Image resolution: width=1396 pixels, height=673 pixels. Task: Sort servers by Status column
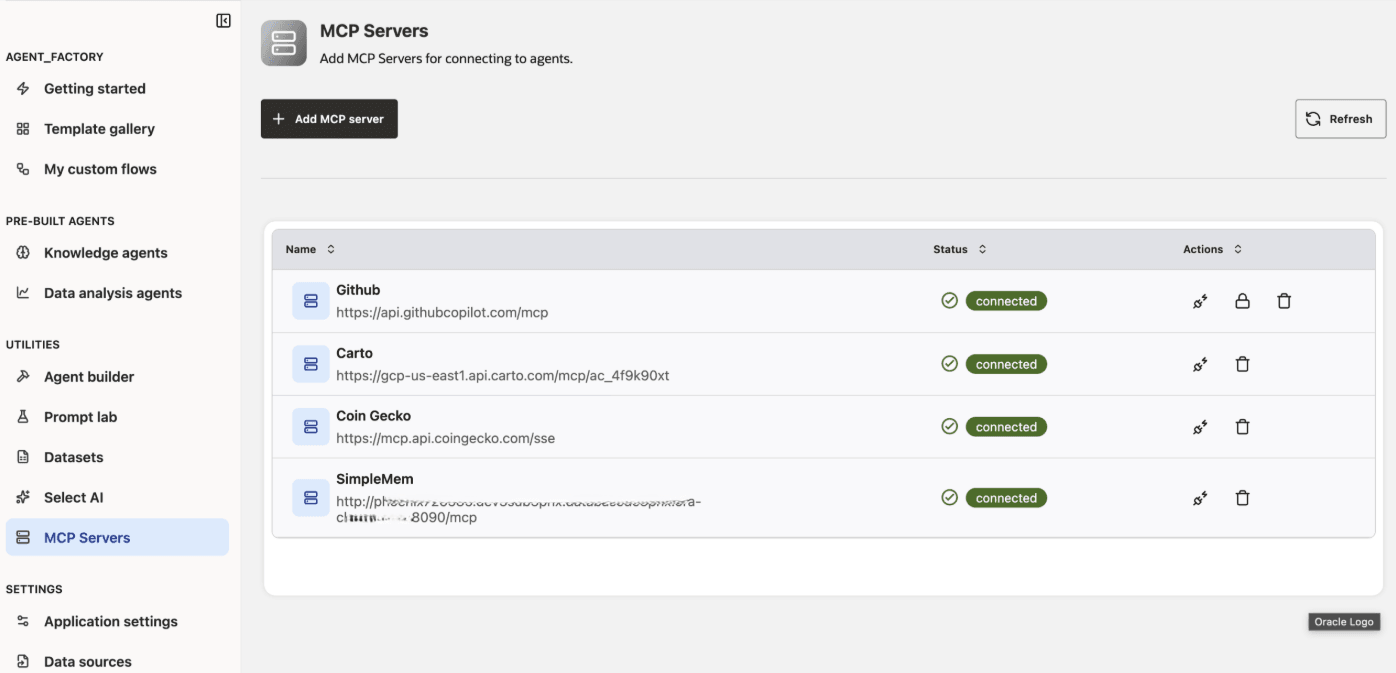click(983, 248)
